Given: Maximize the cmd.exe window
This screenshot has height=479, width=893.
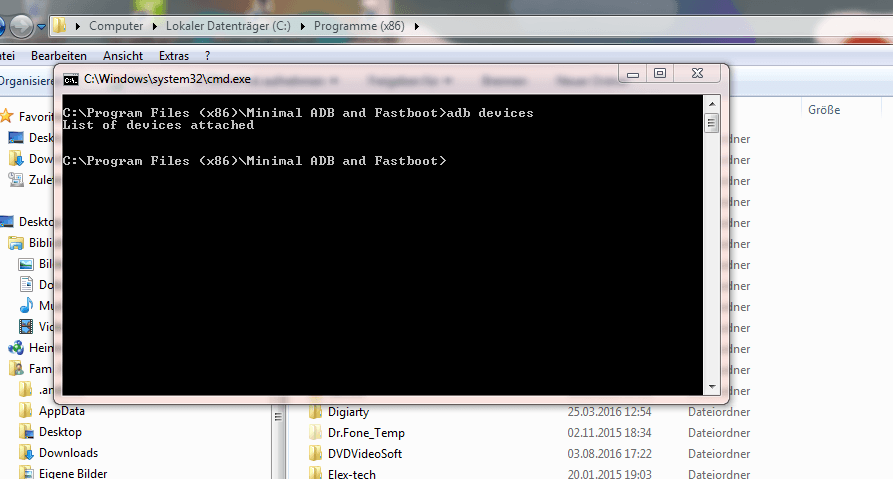Looking at the screenshot, I should tap(660, 73).
